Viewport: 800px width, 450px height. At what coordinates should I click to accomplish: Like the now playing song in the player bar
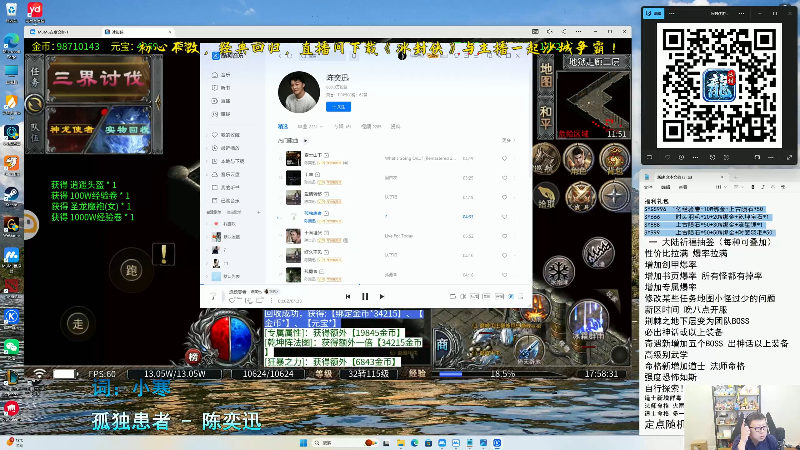tap(232, 301)
